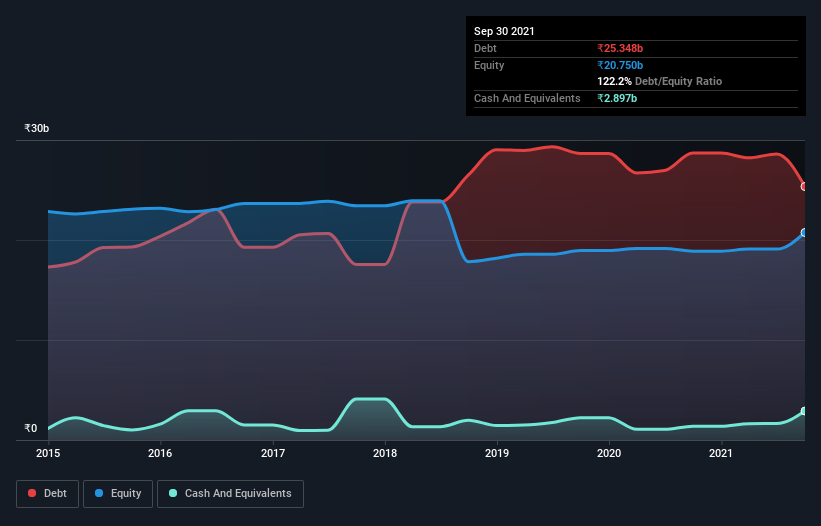The width and height of the screenshot is (821, 526).
Task: Click the Cash data point marker at Sep 2021
Action: tap(804, 411)
